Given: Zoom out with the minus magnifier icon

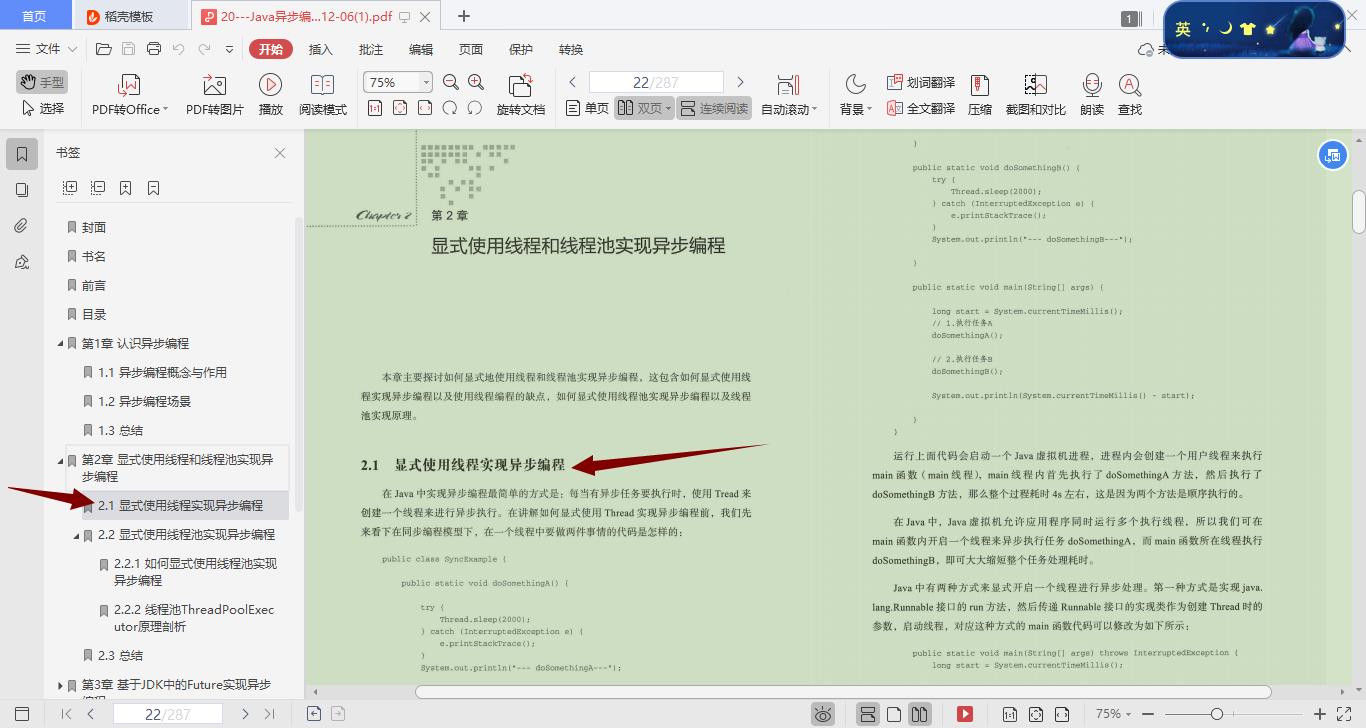Looking at the screenshot, I should (451, 82).
